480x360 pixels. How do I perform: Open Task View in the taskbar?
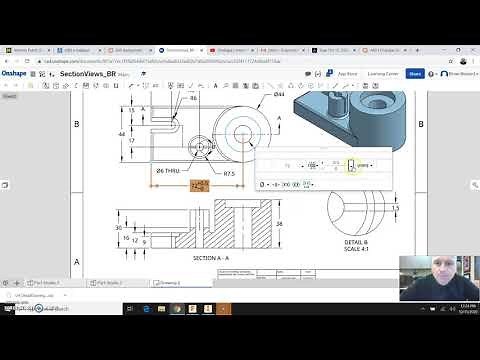(130, 309)
